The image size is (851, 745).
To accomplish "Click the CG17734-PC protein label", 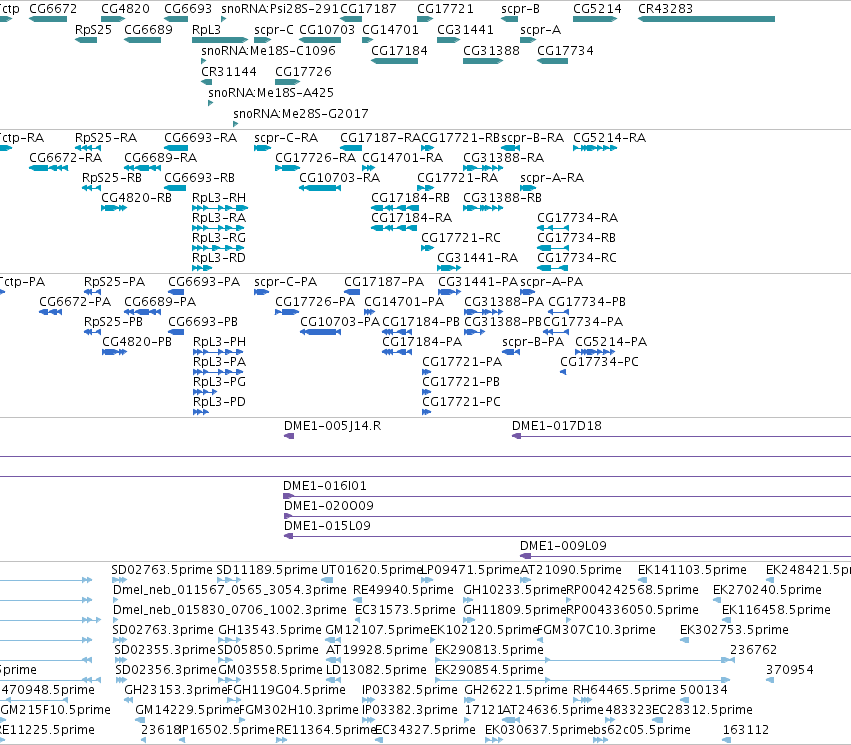I will point(599,361).
